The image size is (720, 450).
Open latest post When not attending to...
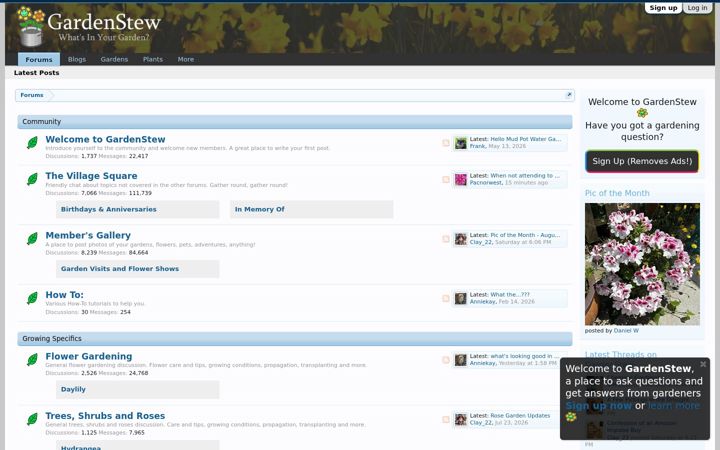pos(525,175)
